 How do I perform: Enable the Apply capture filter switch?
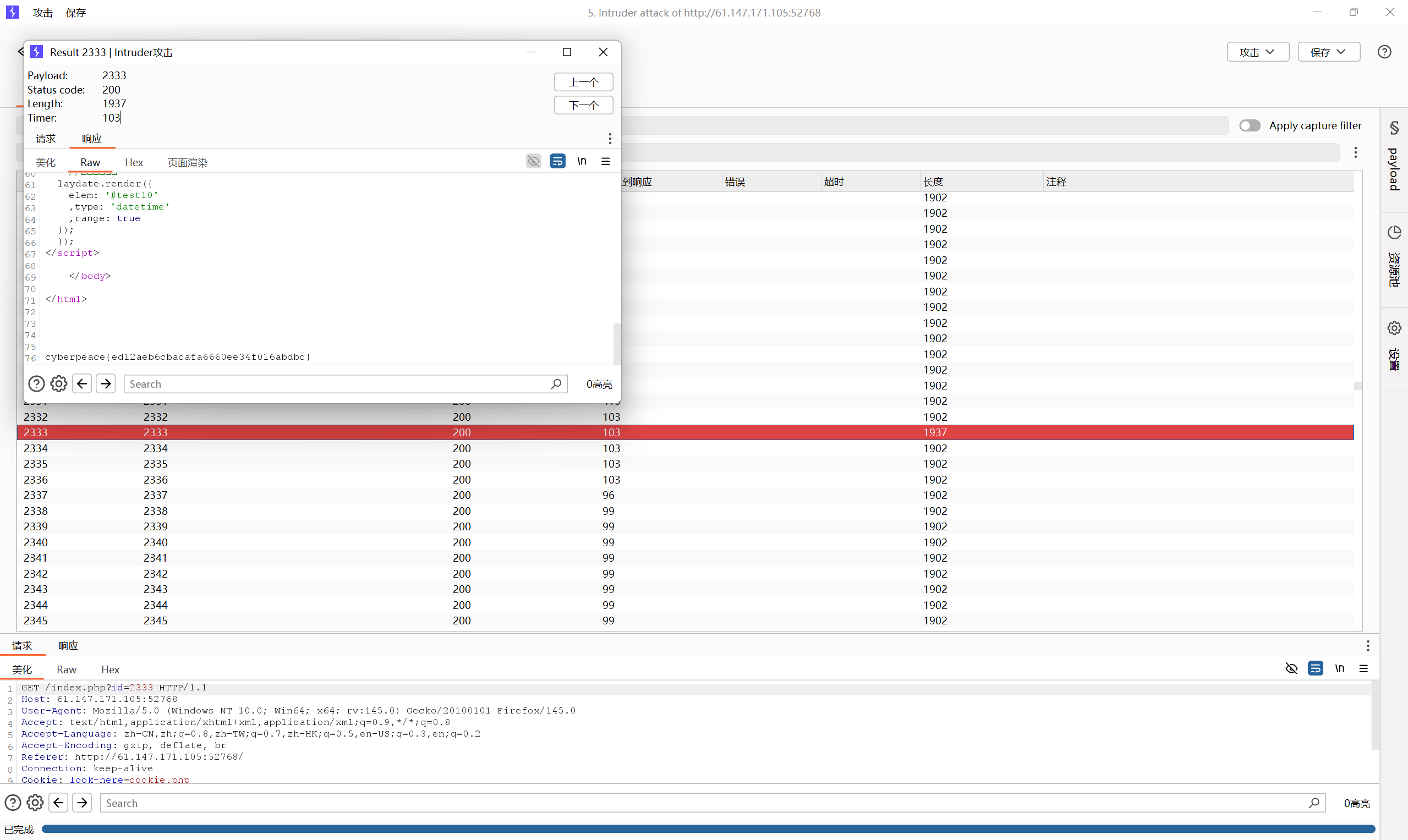pyautogui.click(x=1250, y=125)
